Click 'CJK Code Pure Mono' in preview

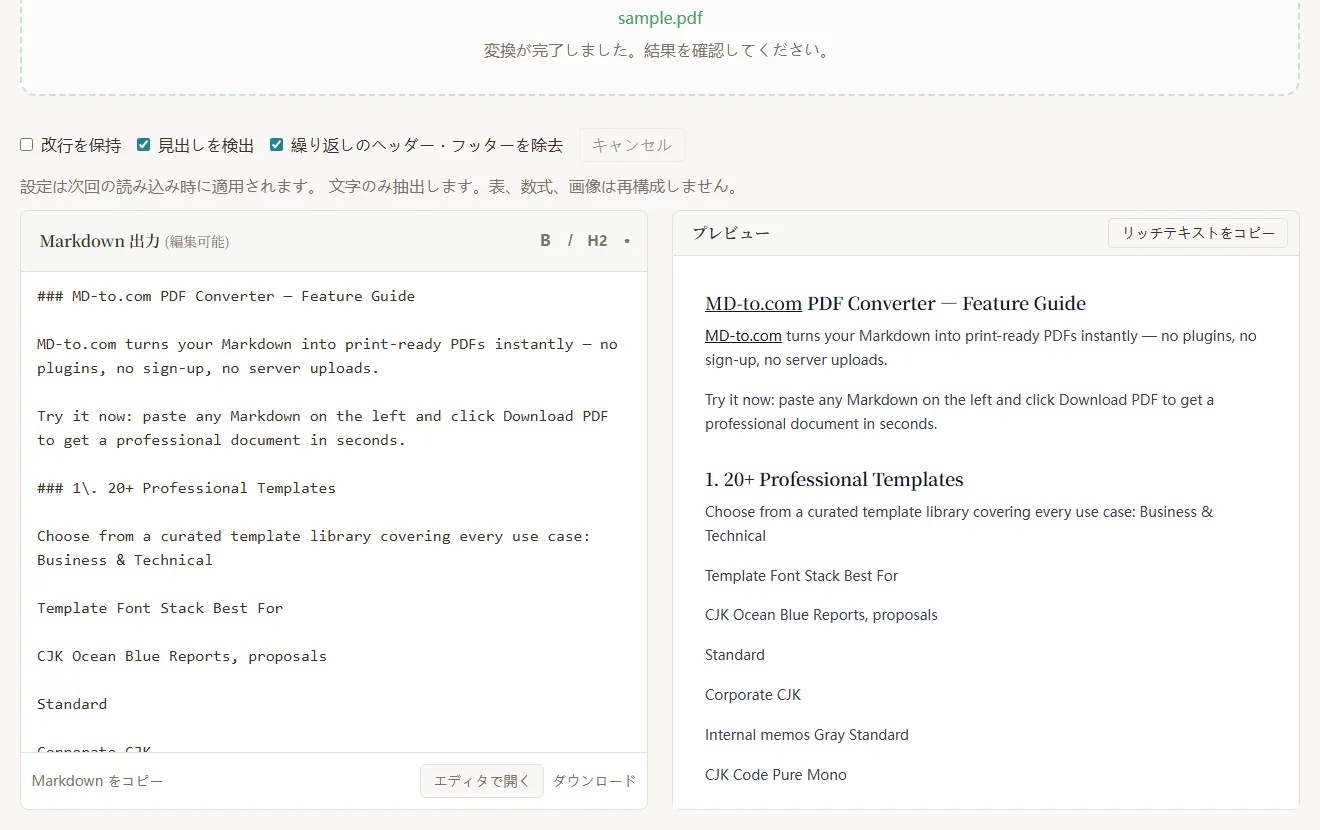(x=776, y=775)
